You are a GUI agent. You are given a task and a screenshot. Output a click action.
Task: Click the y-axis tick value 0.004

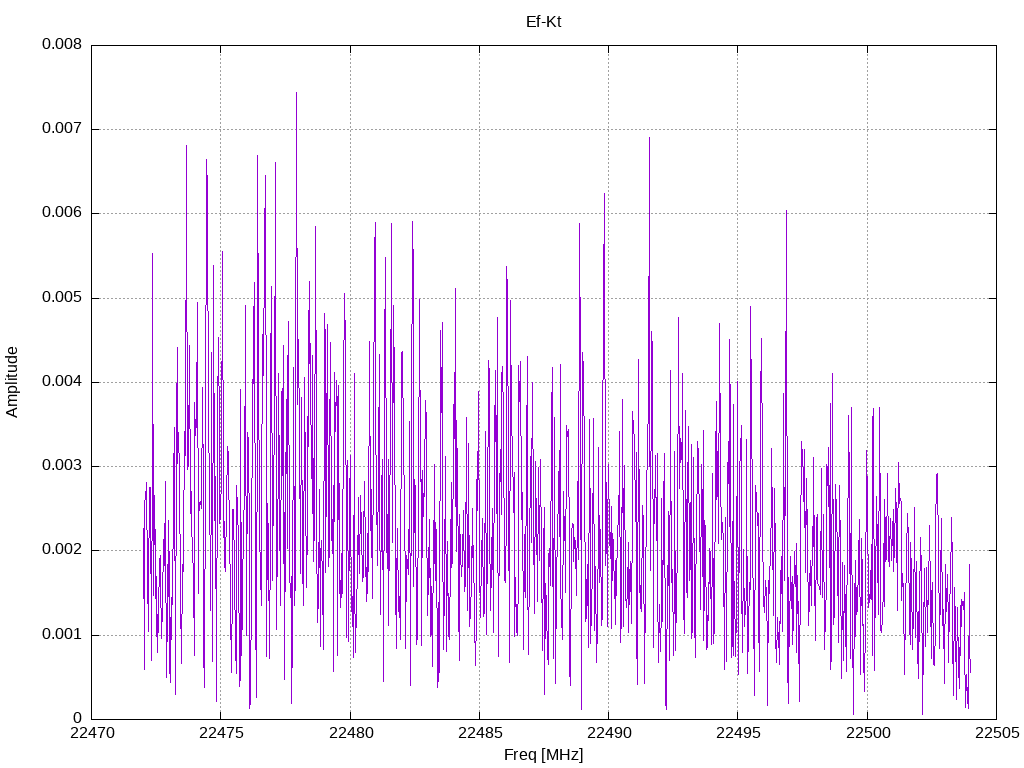point(62,381)
